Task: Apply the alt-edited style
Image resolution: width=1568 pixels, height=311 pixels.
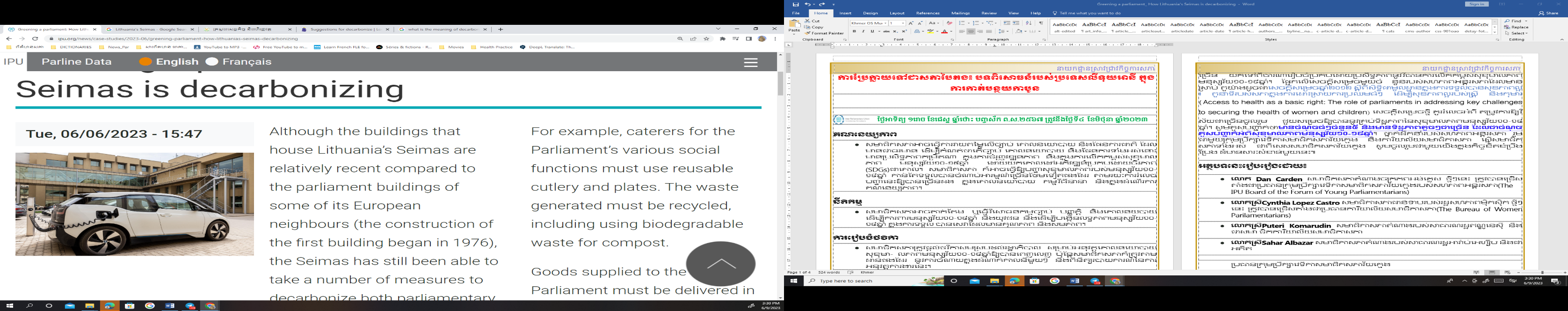Action: coord(1065,28)
